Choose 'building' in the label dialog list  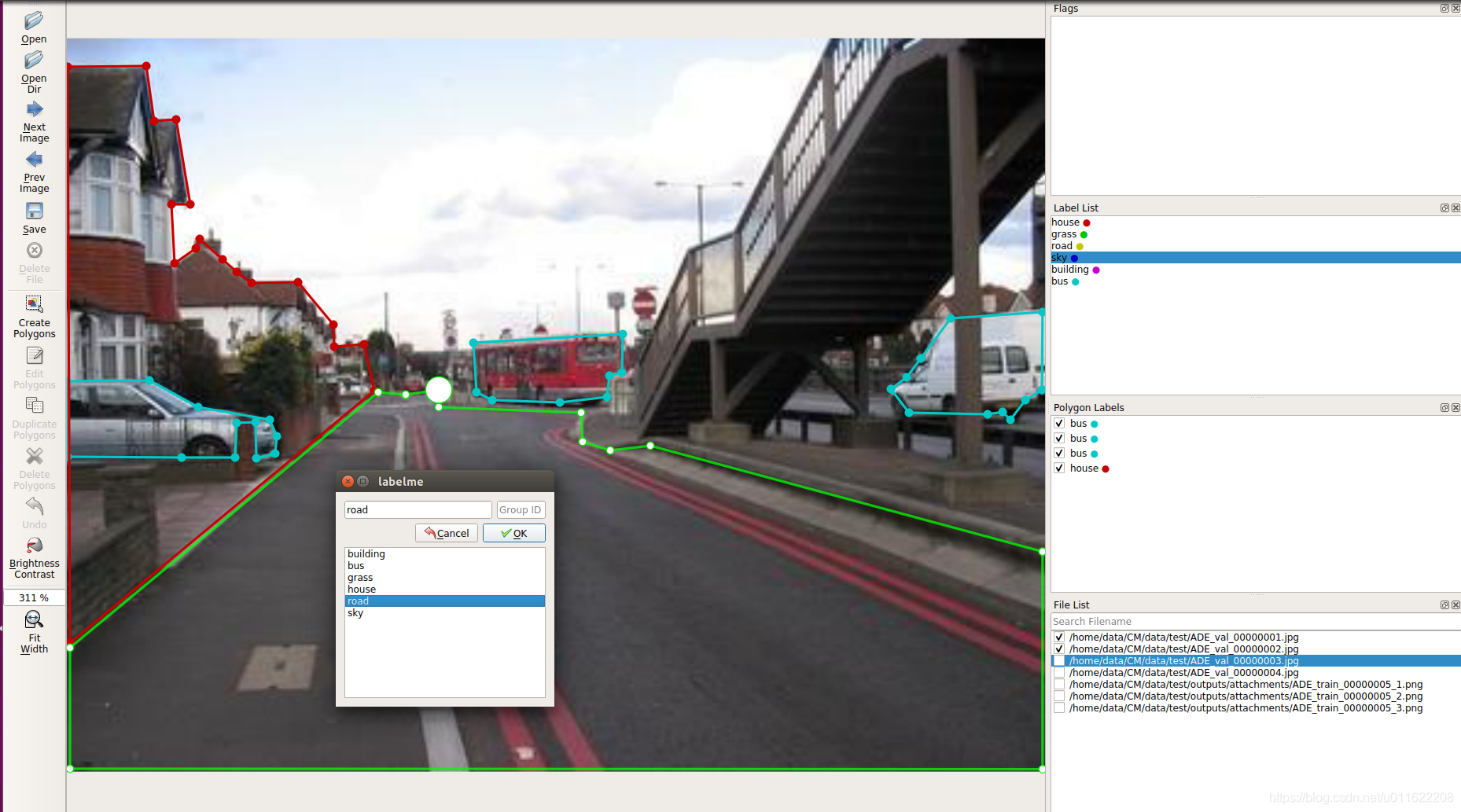(366, 554)
